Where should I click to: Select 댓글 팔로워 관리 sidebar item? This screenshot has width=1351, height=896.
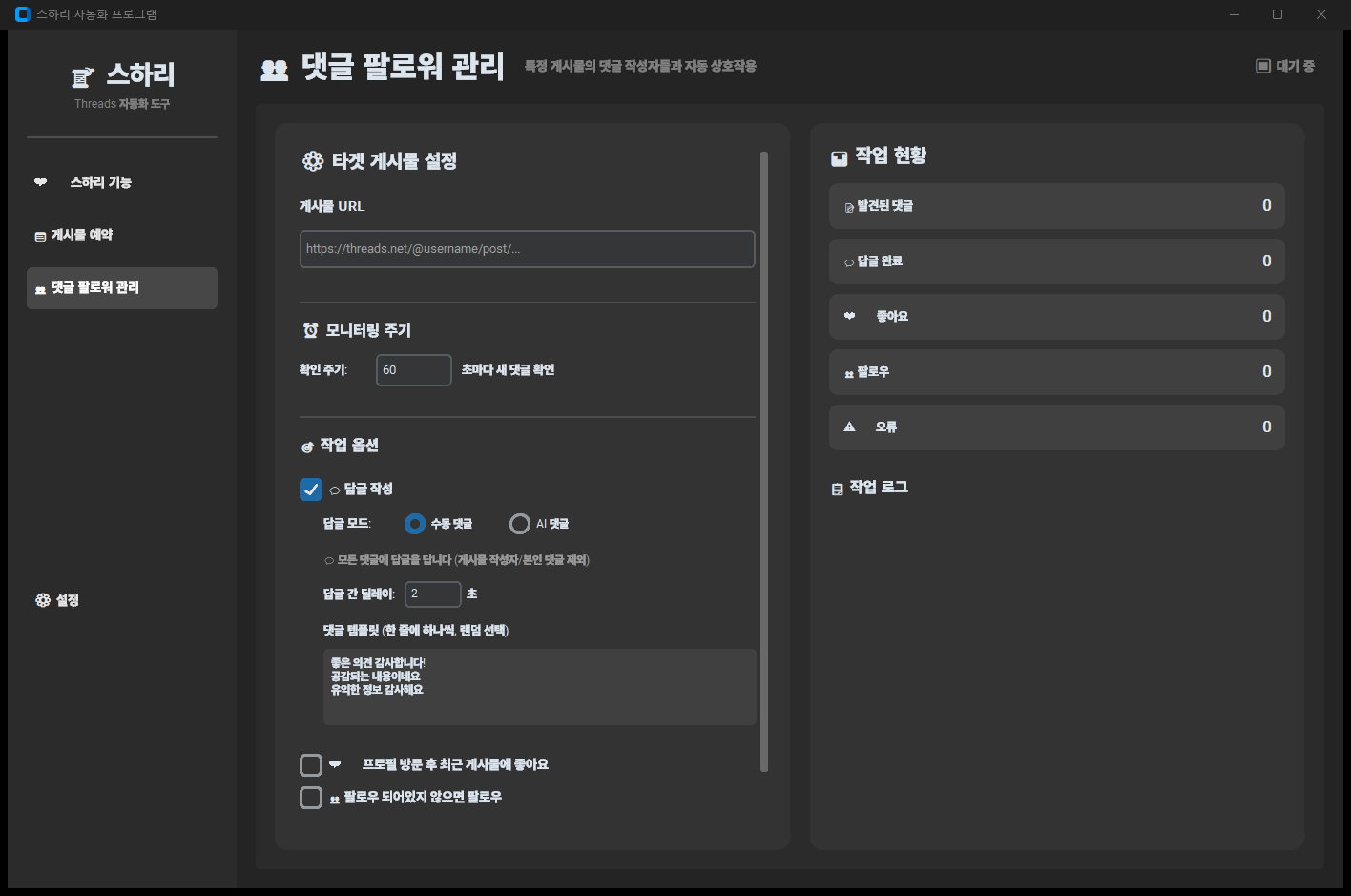(122, 288)
